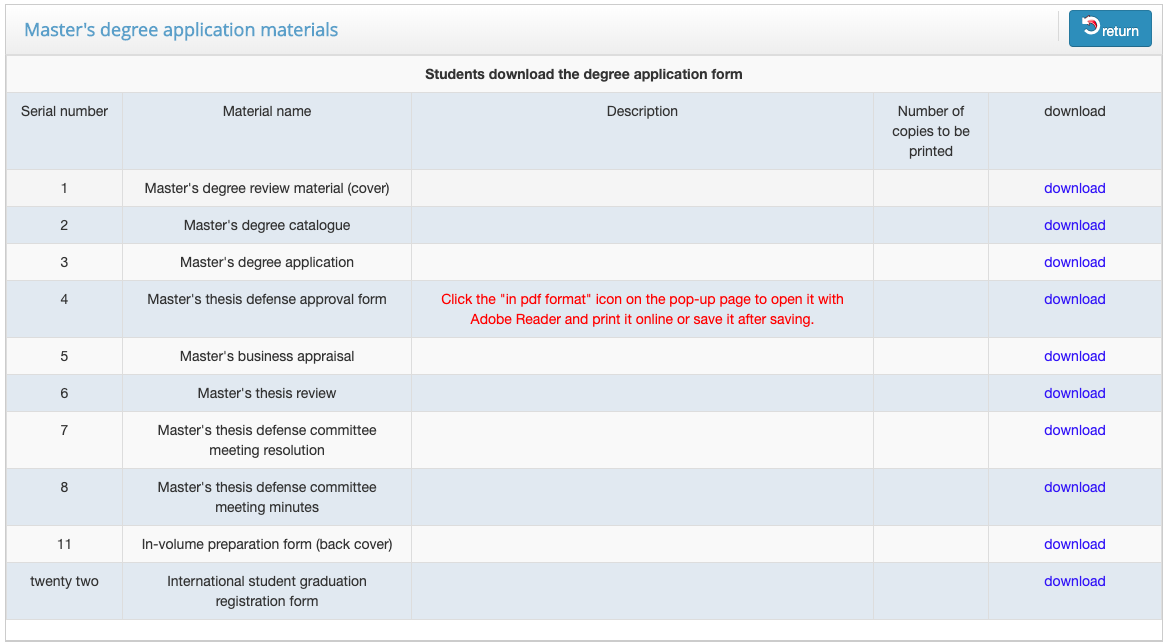
Task: Click the Serial number column header
Action: click(64, 111)
